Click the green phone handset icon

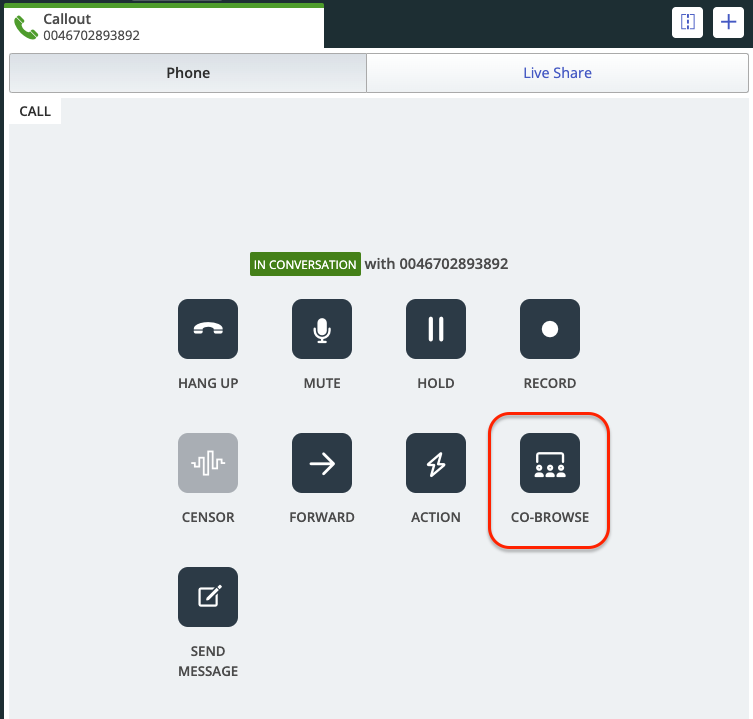26,28
